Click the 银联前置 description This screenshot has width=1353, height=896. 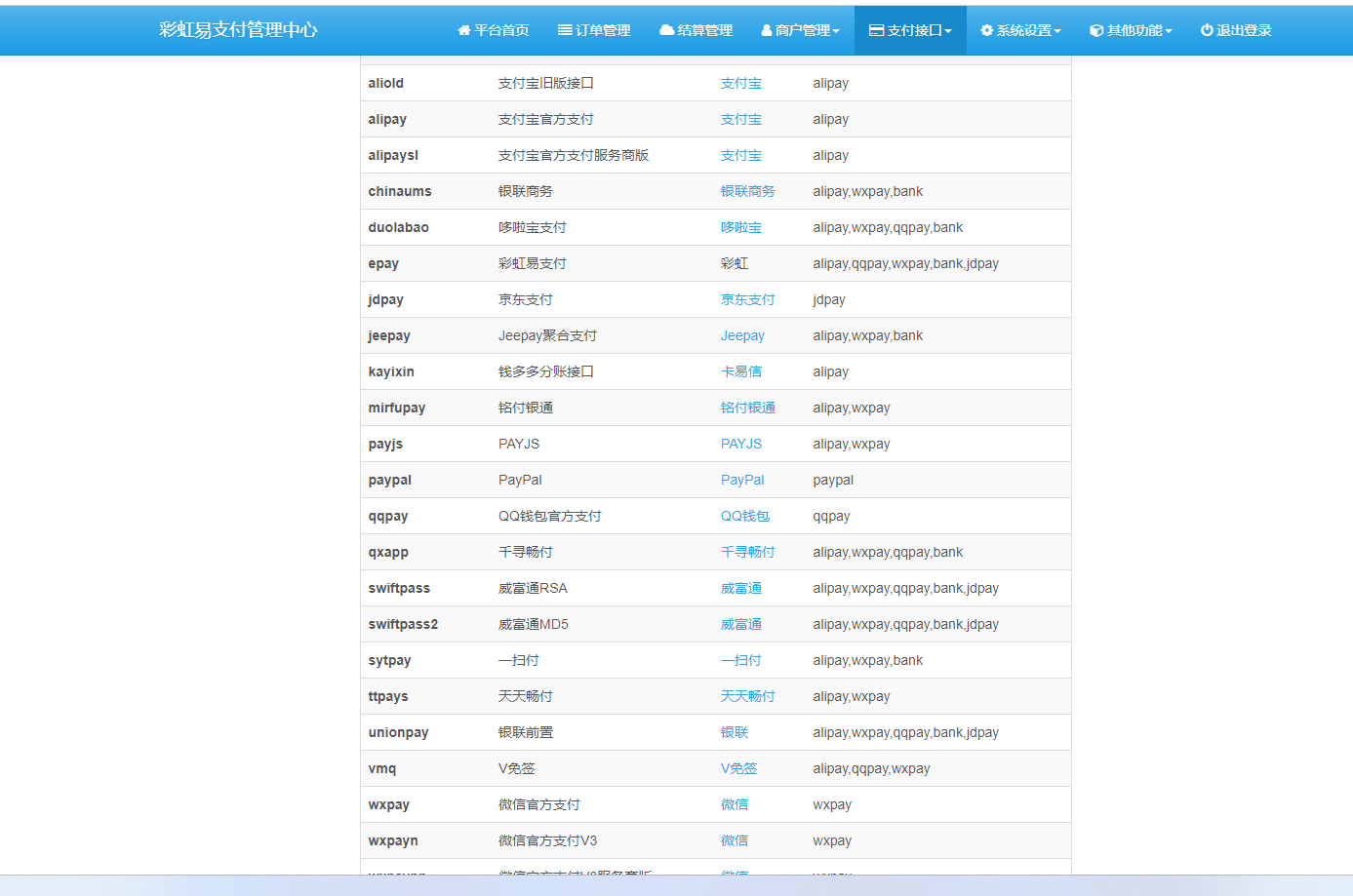(x=526, y=733)
